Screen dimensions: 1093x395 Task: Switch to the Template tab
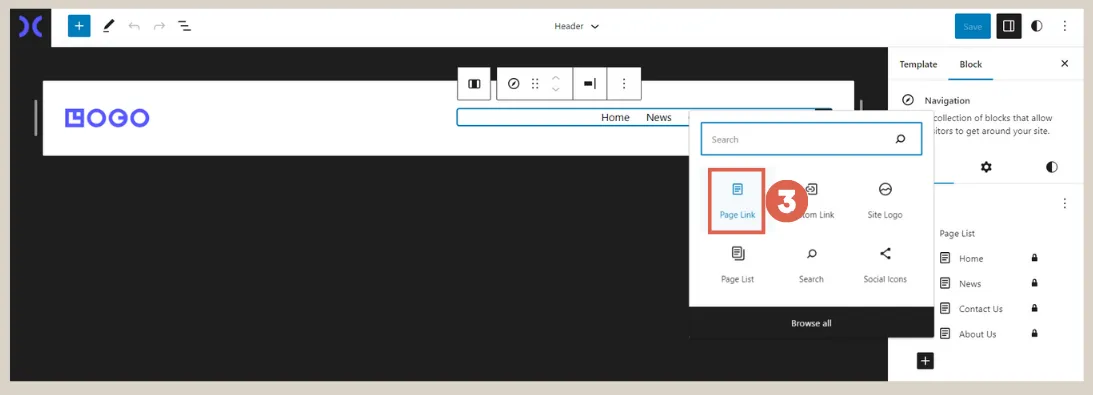918,64
